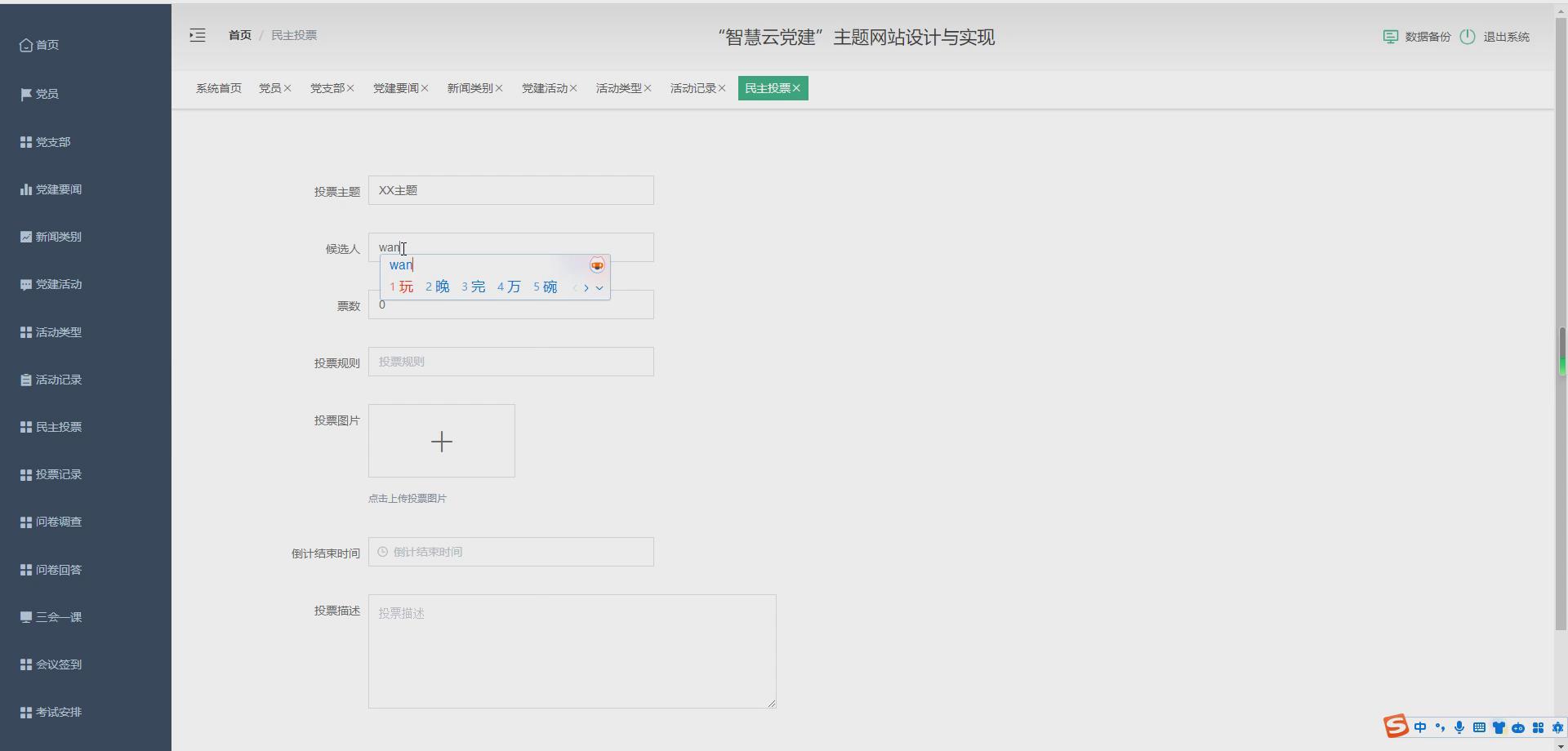The height and width of the screenshot is (751, 1568).
Task: Close the 新闻类别 tab
Action: coord(499,88)
